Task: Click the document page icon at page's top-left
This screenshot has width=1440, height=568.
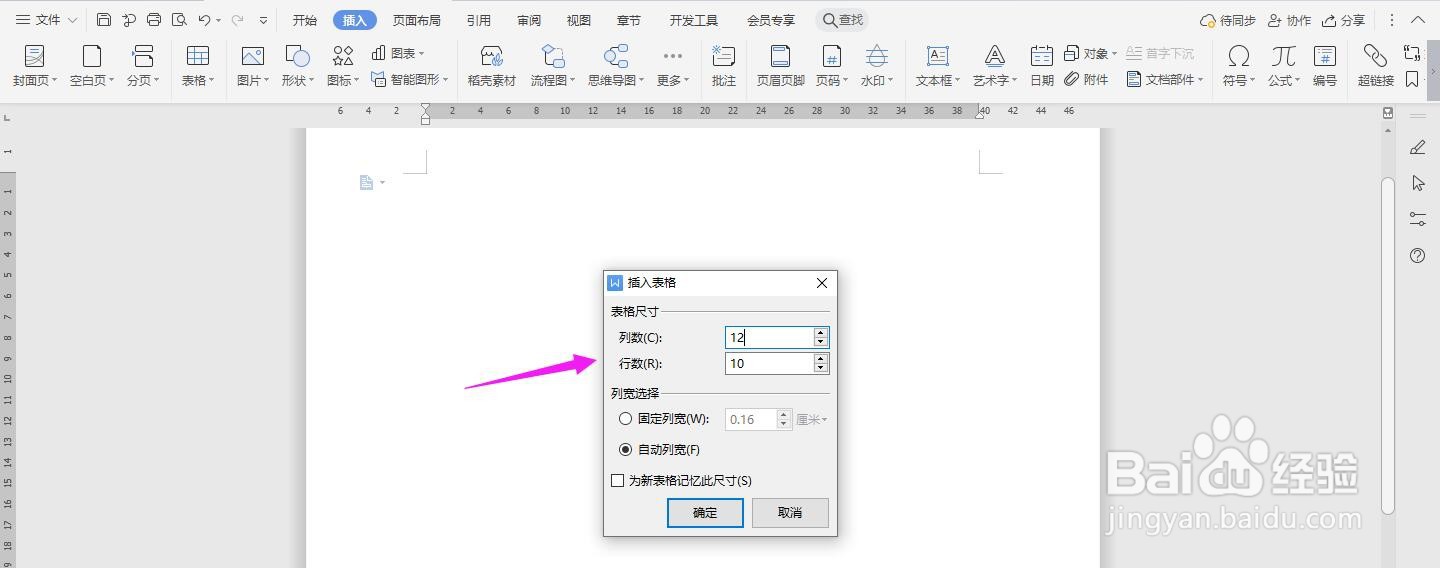Action: click(x=367, y=182)
